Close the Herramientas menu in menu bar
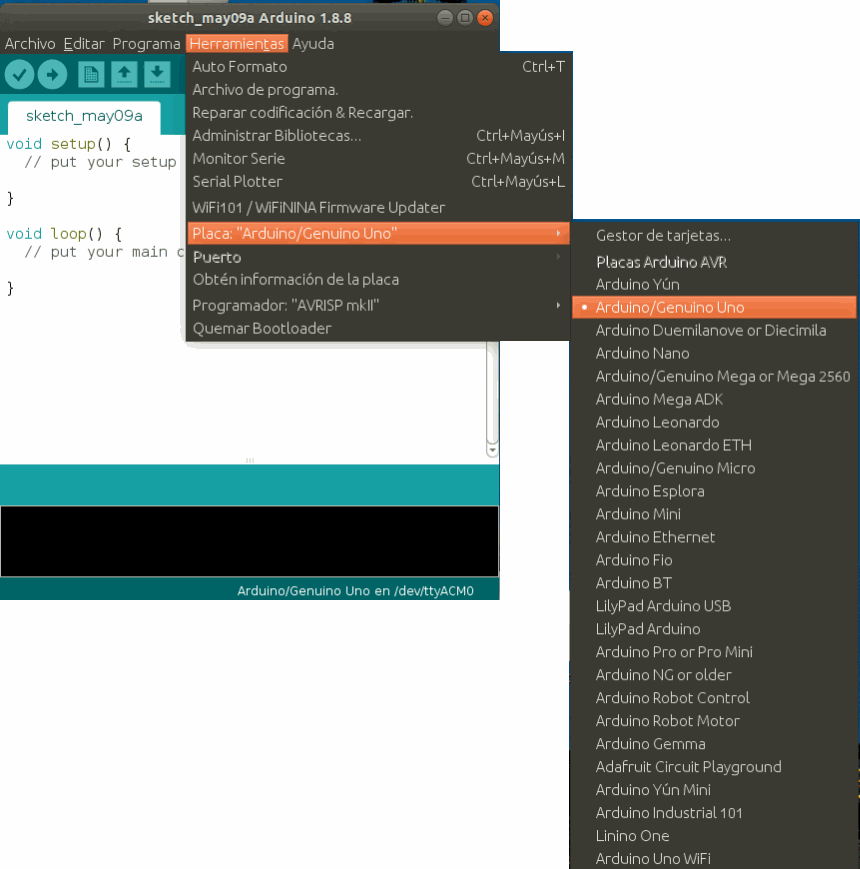Screen dimensions: 860x869 click(237, 44)
